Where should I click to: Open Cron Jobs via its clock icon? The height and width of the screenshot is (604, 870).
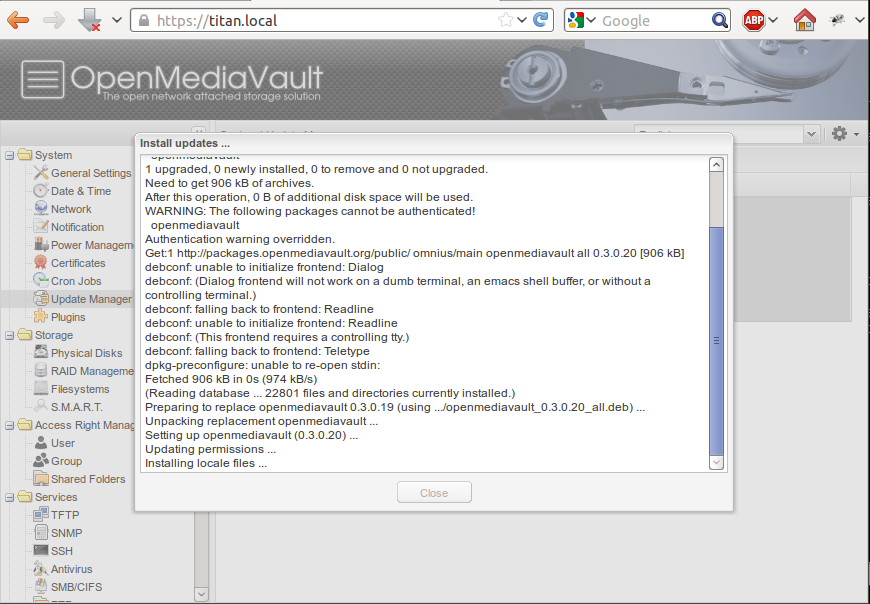(x=39, y=280)
